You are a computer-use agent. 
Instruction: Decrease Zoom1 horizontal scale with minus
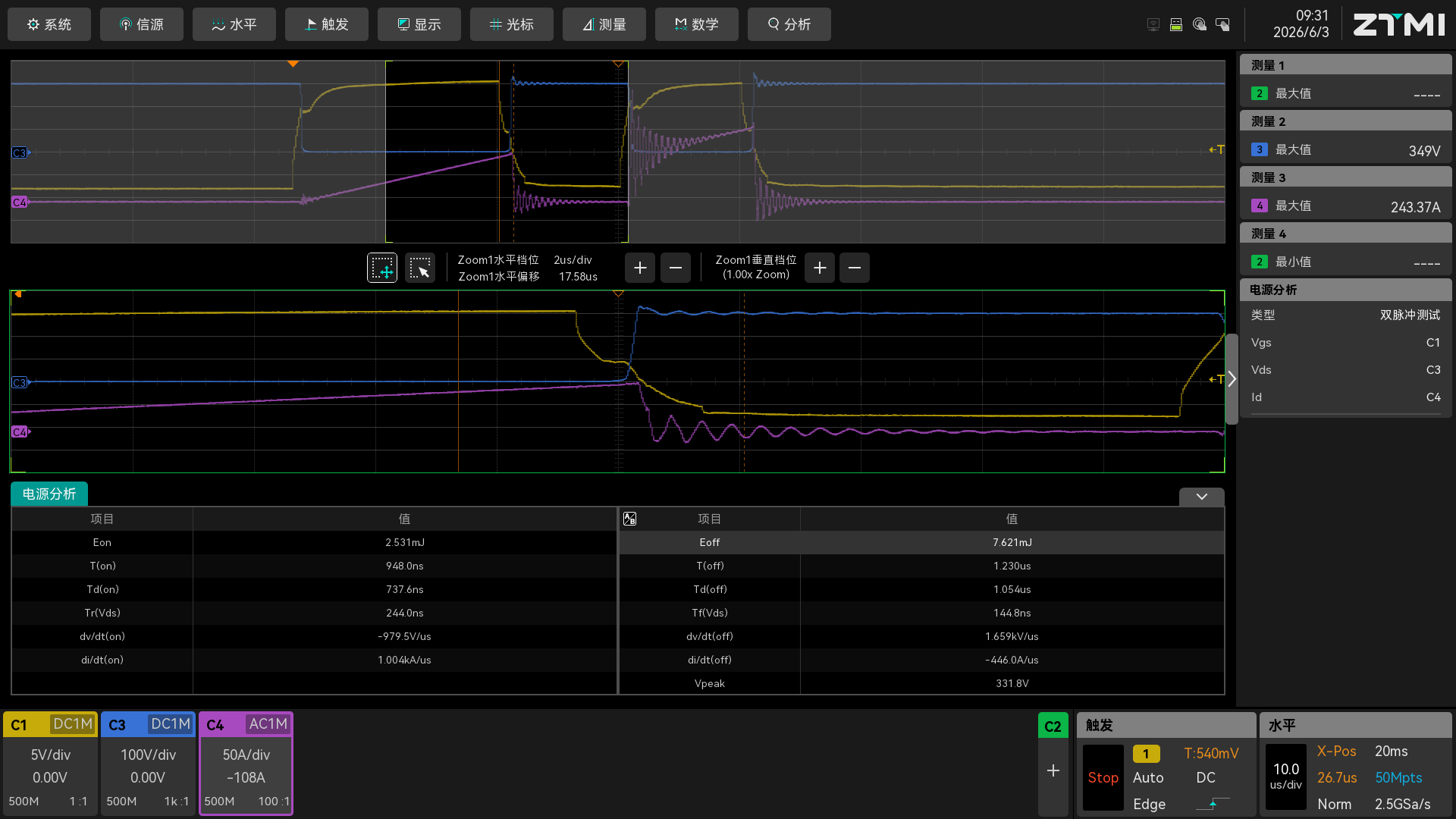tap(676, 268)
